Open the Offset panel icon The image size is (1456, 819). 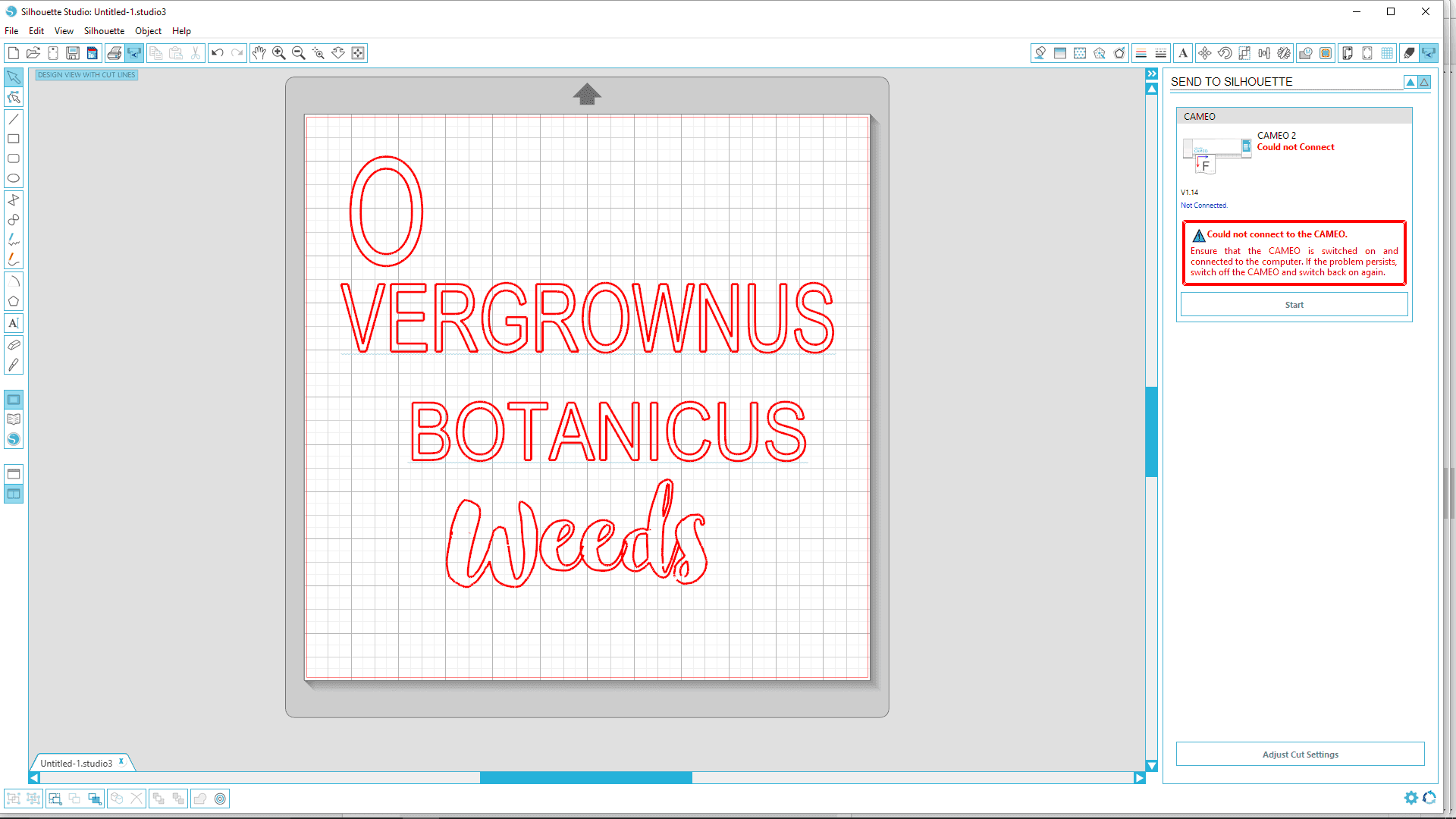tap(1326, 53)
